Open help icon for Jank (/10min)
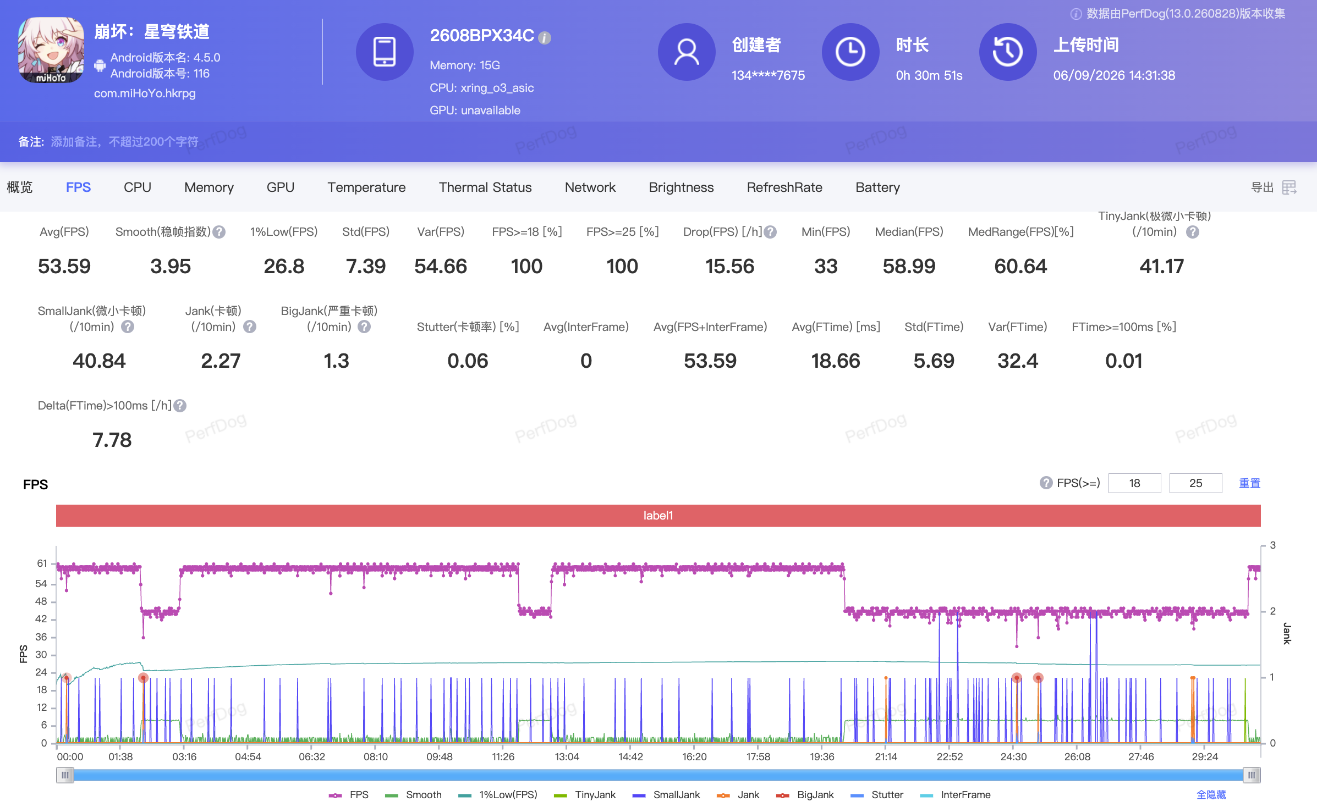1317x807 pixels. (x=250, y=327)
